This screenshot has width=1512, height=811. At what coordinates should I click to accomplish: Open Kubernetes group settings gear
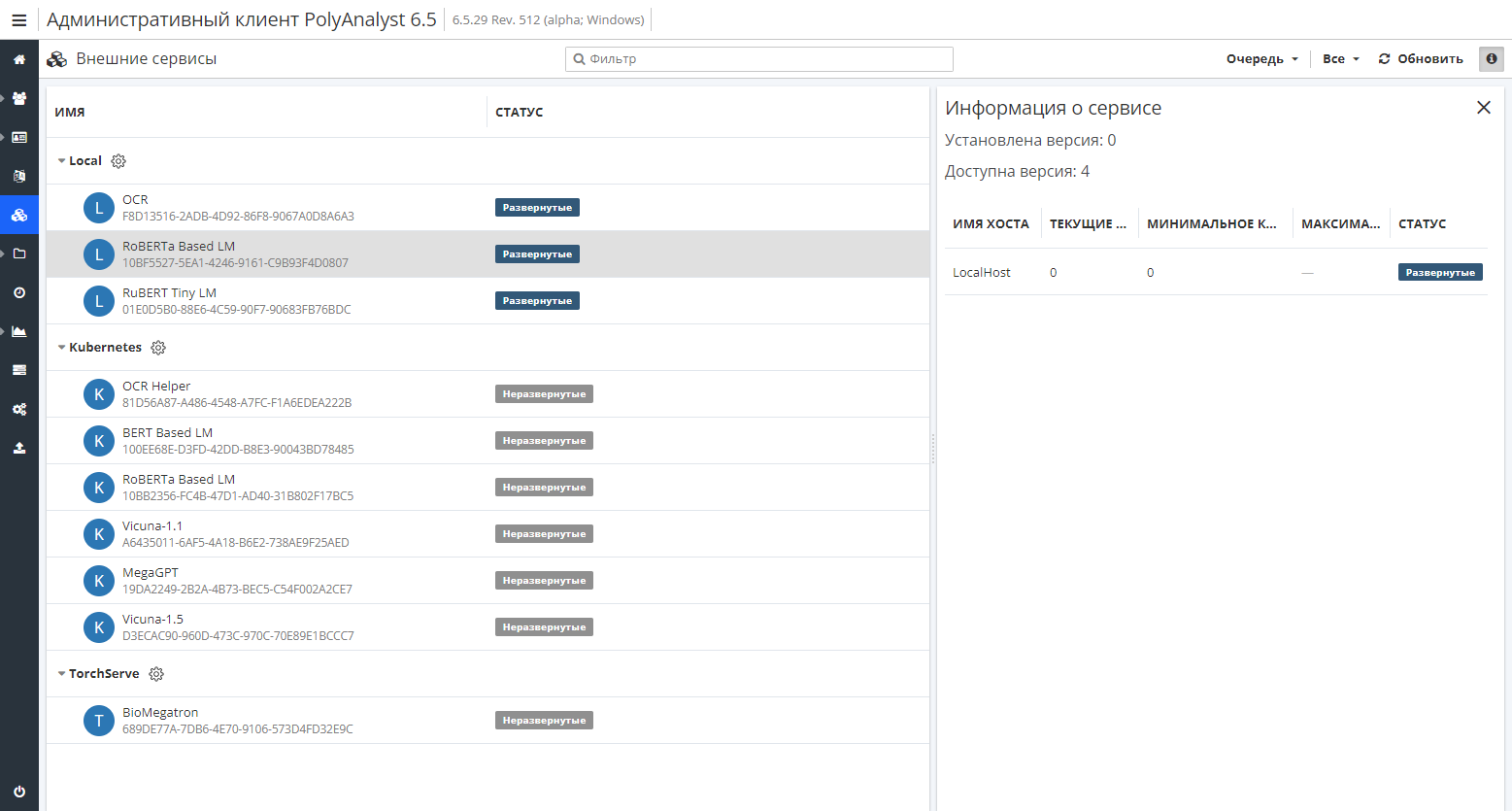(x=158, y=348)
